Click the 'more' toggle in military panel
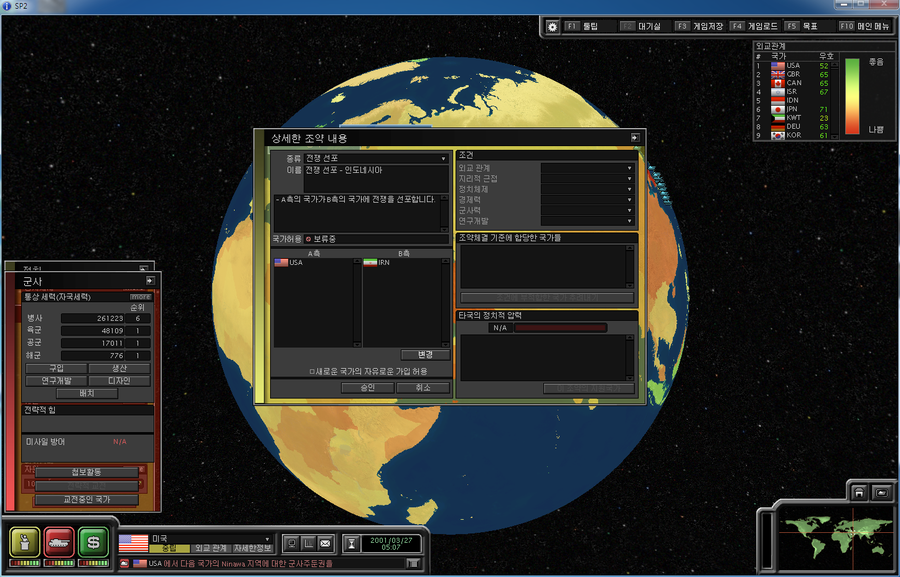Viewport: 900px width, 577px height. [141, 296]
